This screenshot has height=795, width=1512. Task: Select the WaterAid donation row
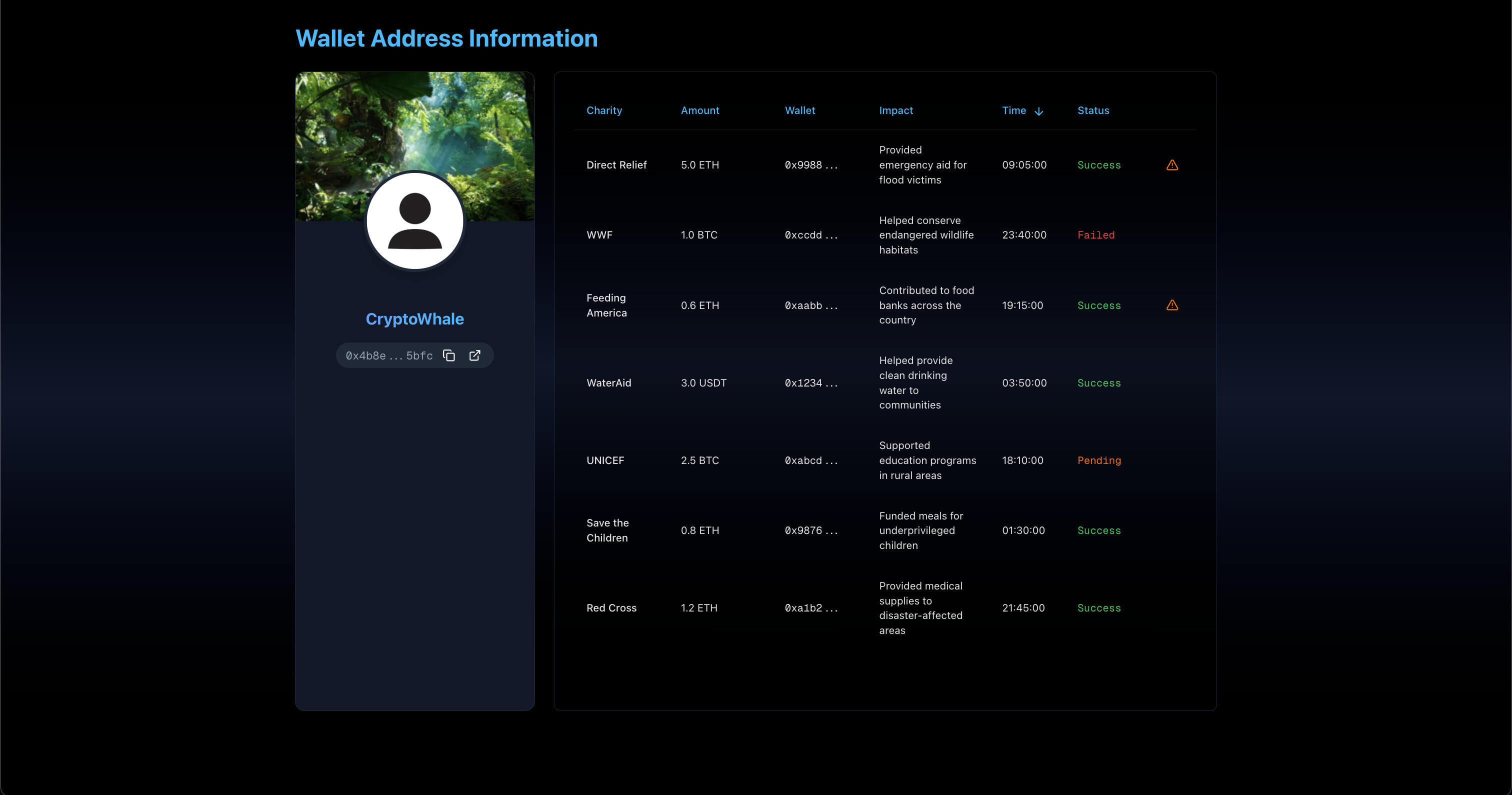pos(608,383)
